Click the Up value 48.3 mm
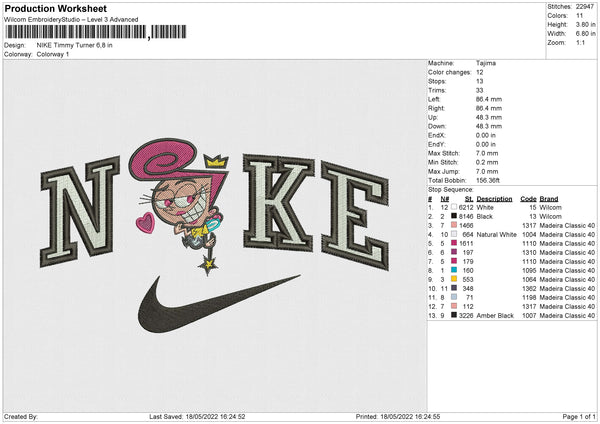 click(x=489, y=117)
